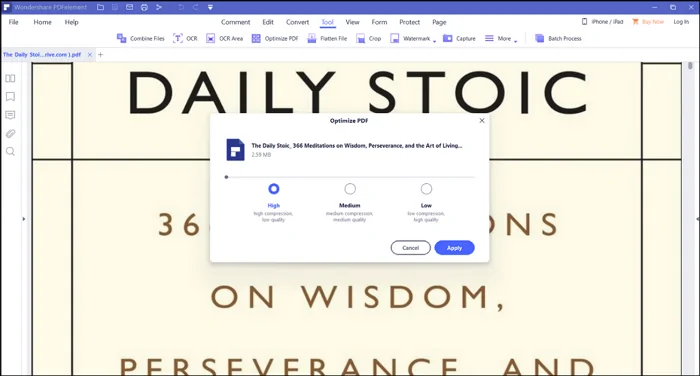The height and width of the screenshot is (376, 700).
Task: Select Low compression radio button
Action: (426, 189)
